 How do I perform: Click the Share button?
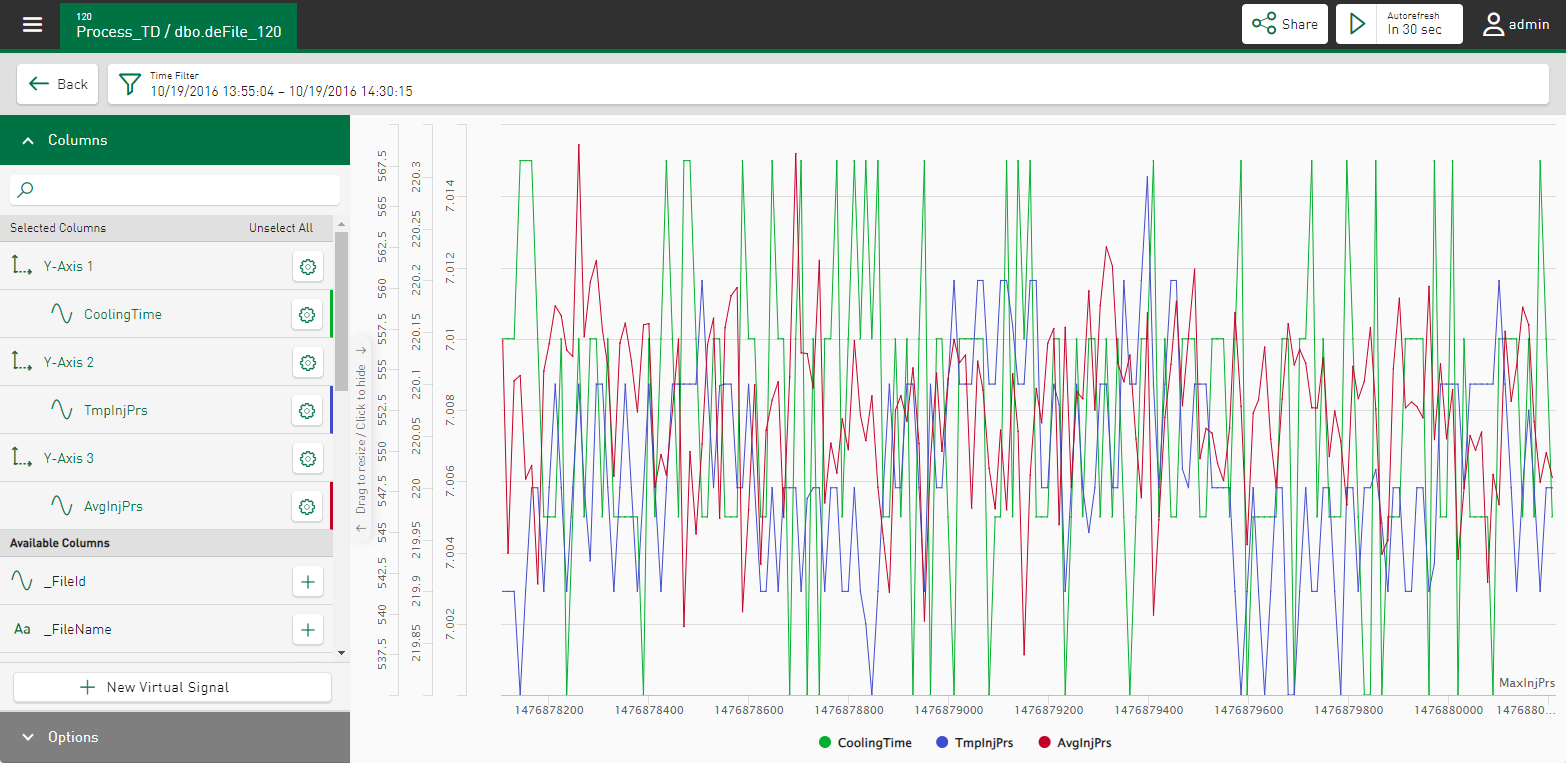[x=1285, y=24]
